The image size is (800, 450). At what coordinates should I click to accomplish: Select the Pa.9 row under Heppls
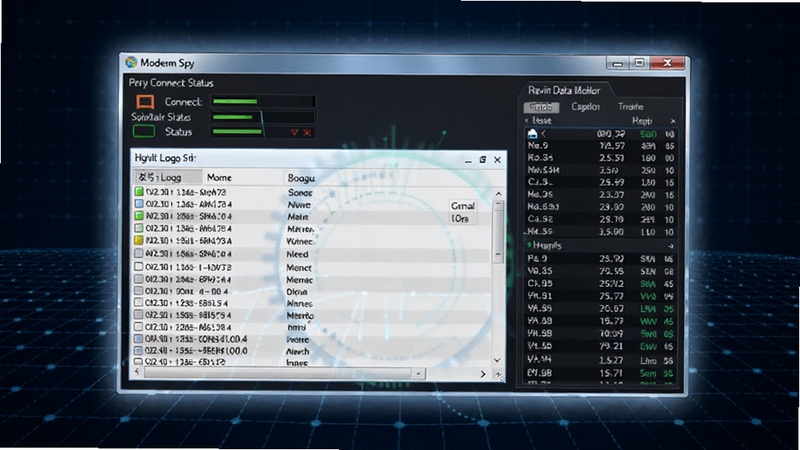(x=601, y=259)
